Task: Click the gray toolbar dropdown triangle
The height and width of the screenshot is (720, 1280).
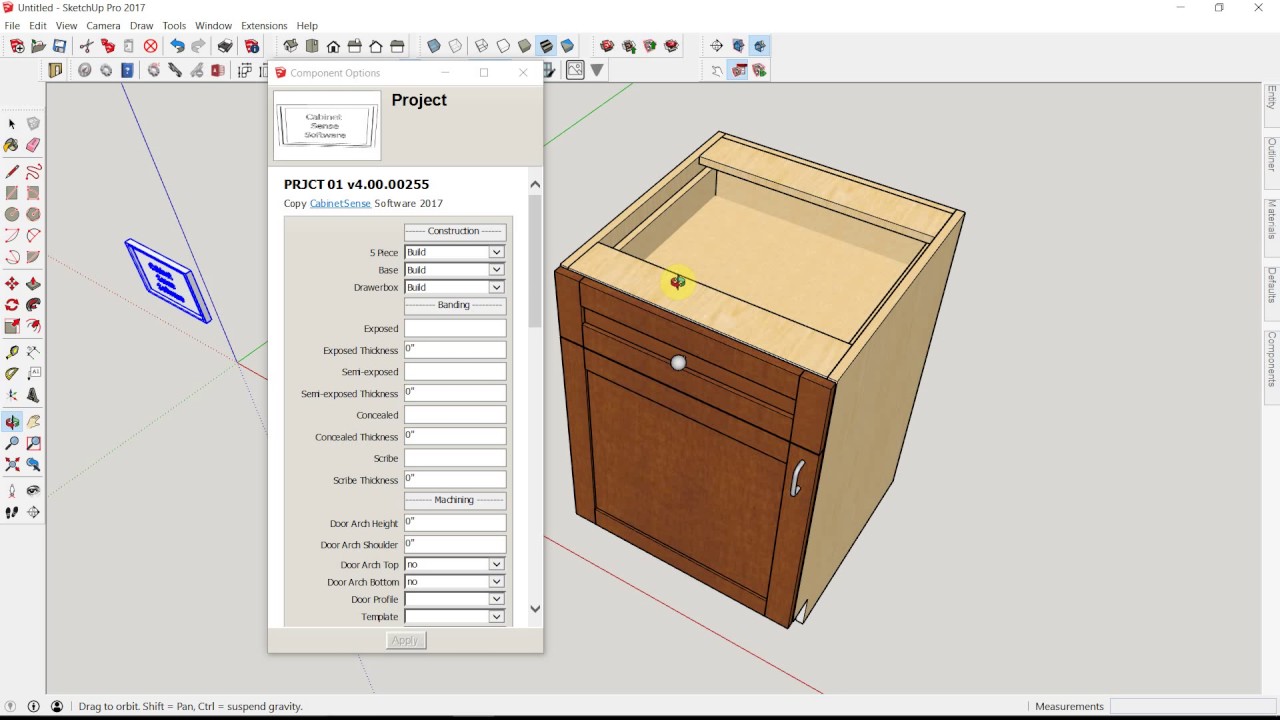Action: (597, 70)
